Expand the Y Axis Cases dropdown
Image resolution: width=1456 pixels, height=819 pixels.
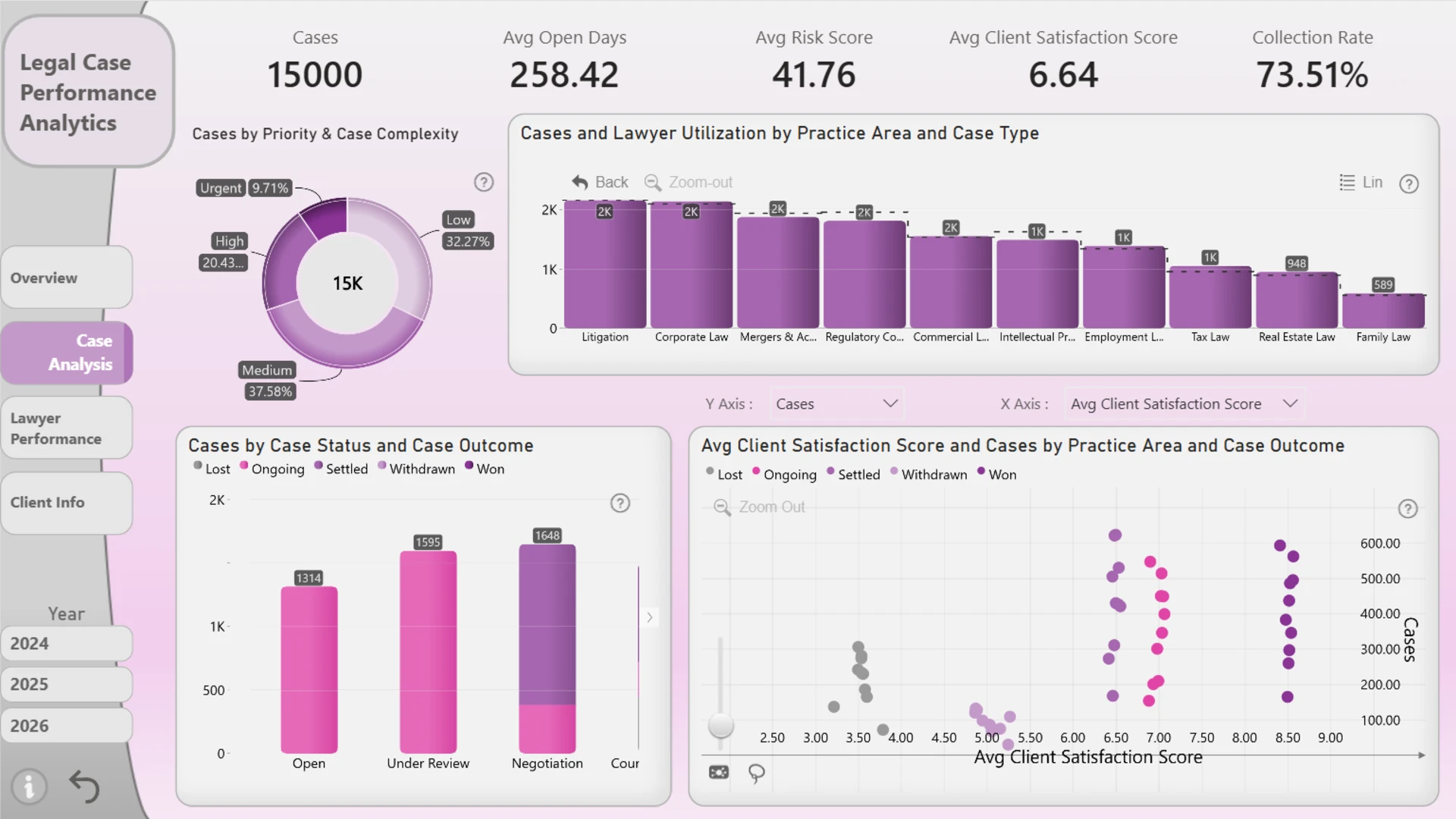(836, 404)
